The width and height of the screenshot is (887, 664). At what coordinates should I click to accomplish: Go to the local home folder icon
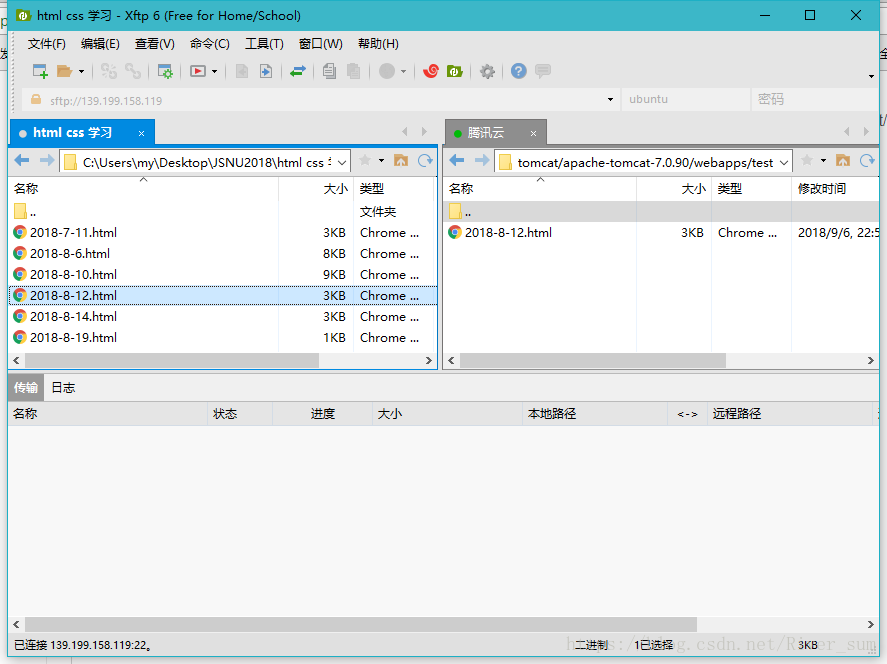point(401,161)
